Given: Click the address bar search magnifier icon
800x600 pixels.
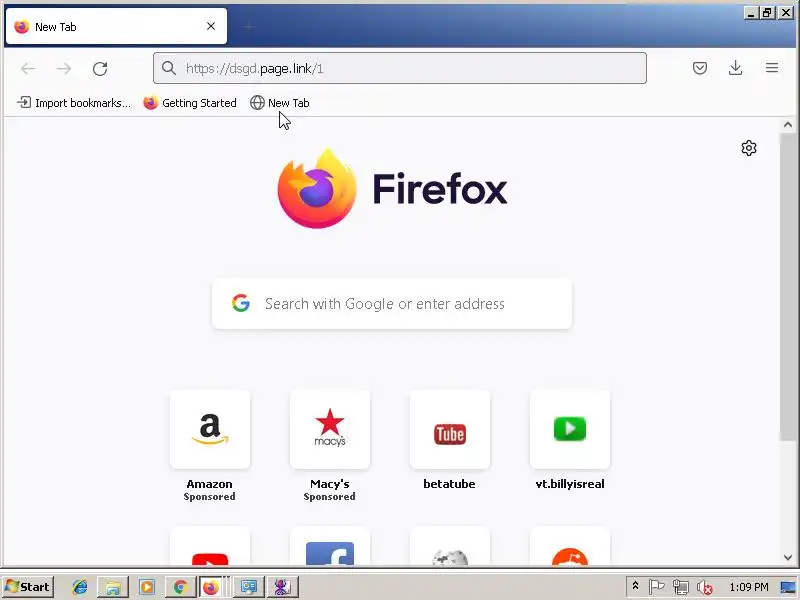Looking at the screenshot, I should click(169, 68).
